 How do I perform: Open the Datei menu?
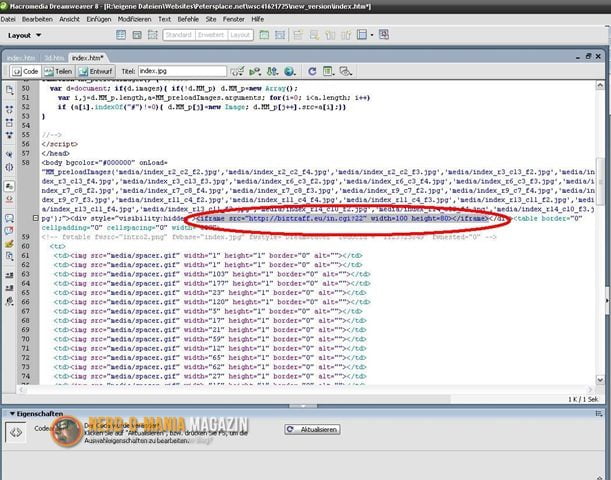click(8, 19)
